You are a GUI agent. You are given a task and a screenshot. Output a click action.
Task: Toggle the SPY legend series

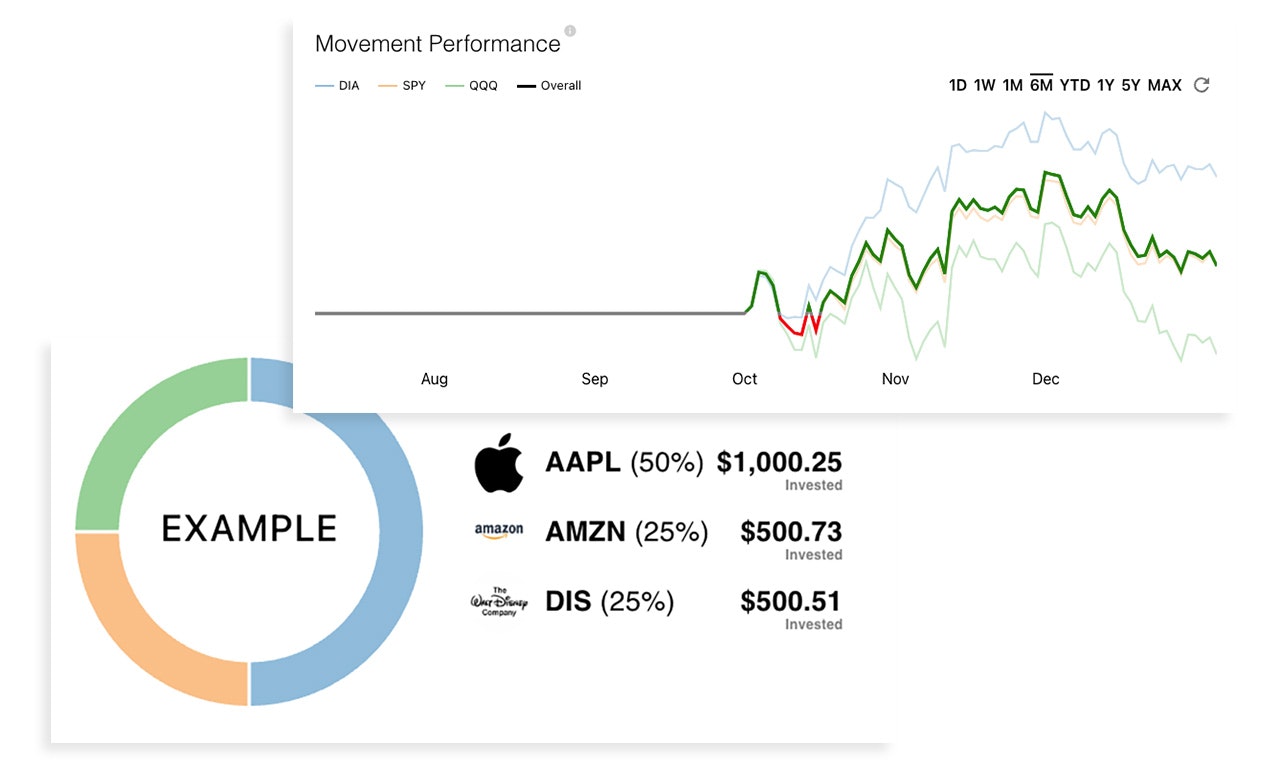402,86
